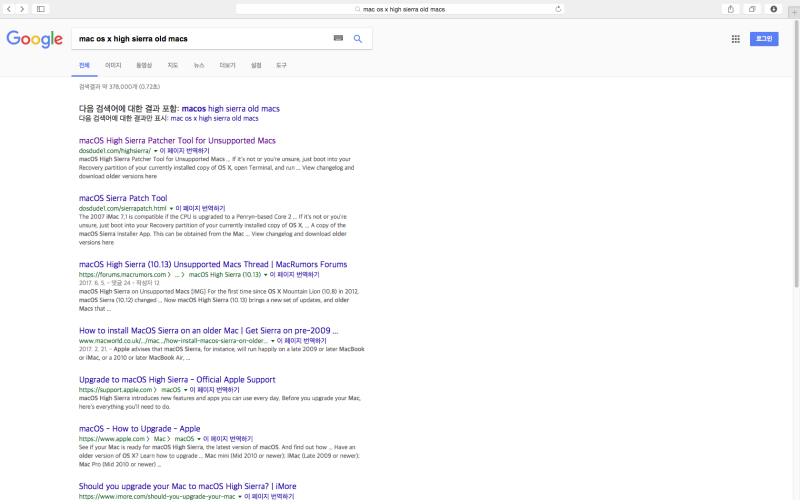Translate the macworld.co.uk page link

coord(302,341)
